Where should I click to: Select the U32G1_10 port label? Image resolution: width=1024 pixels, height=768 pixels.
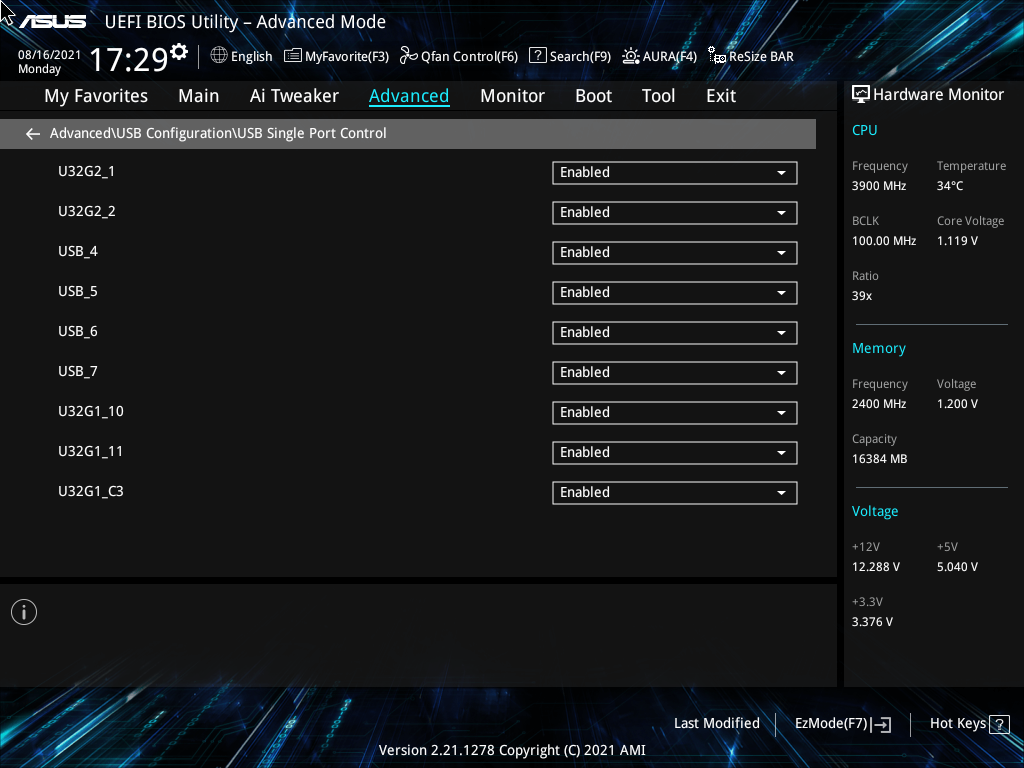pyautogui.click(x=91, y=411)
